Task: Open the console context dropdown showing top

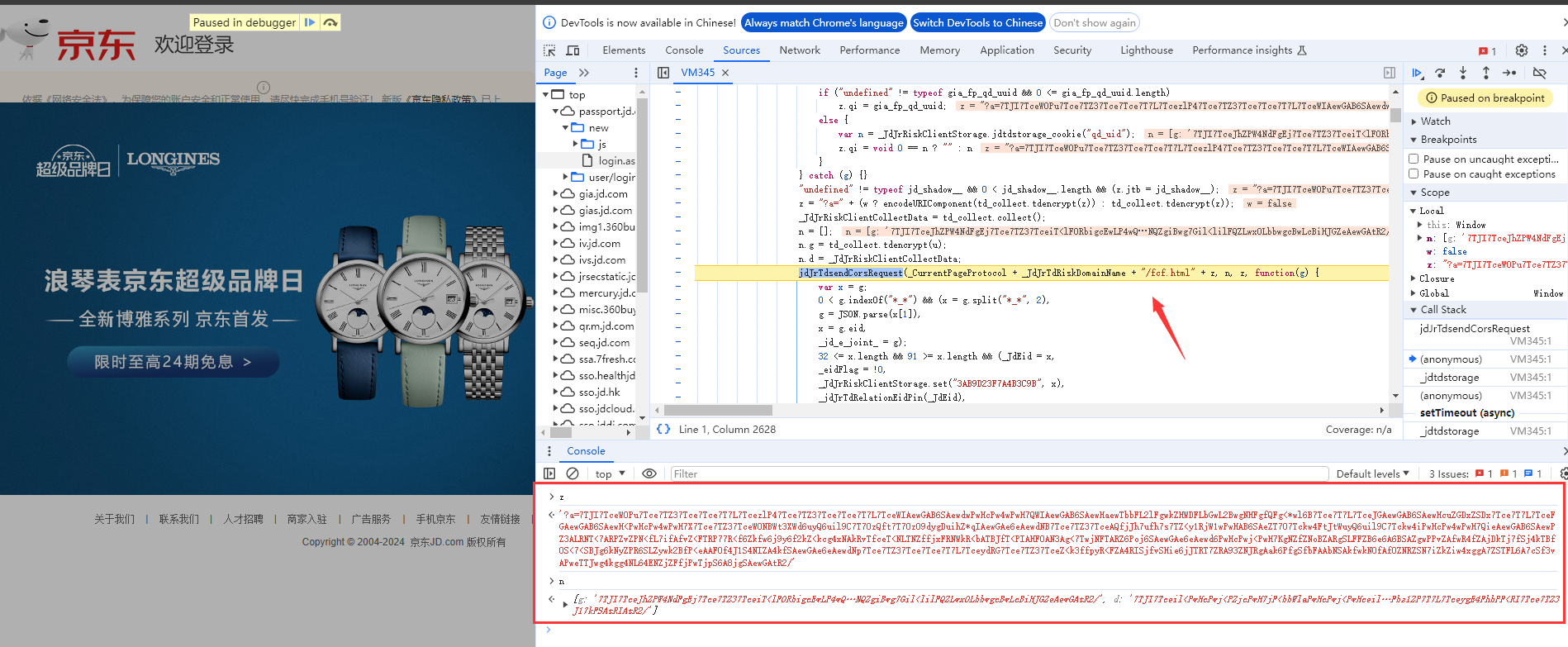Action: point(611,473)
